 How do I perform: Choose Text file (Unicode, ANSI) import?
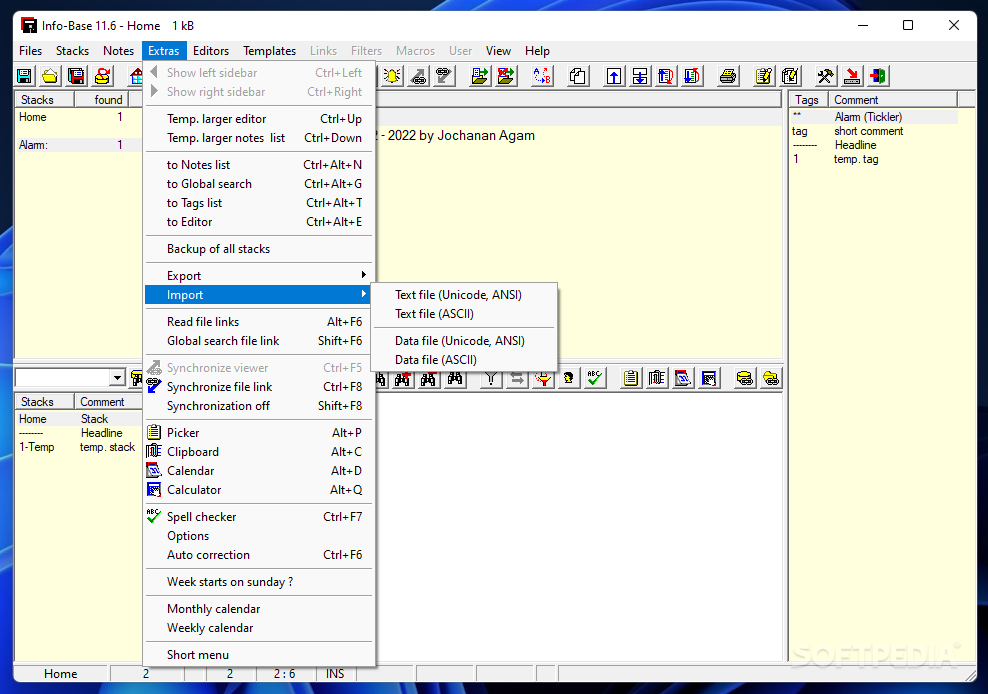[464, 295]
